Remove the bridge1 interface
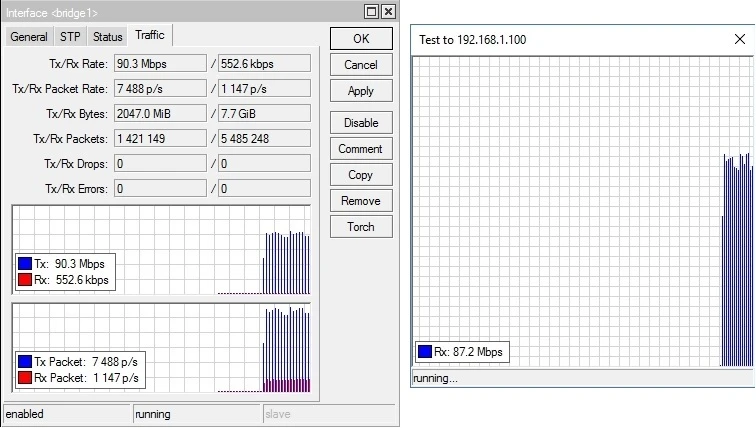This screenshot has height=428, width=756. click(x=360, y=201)
